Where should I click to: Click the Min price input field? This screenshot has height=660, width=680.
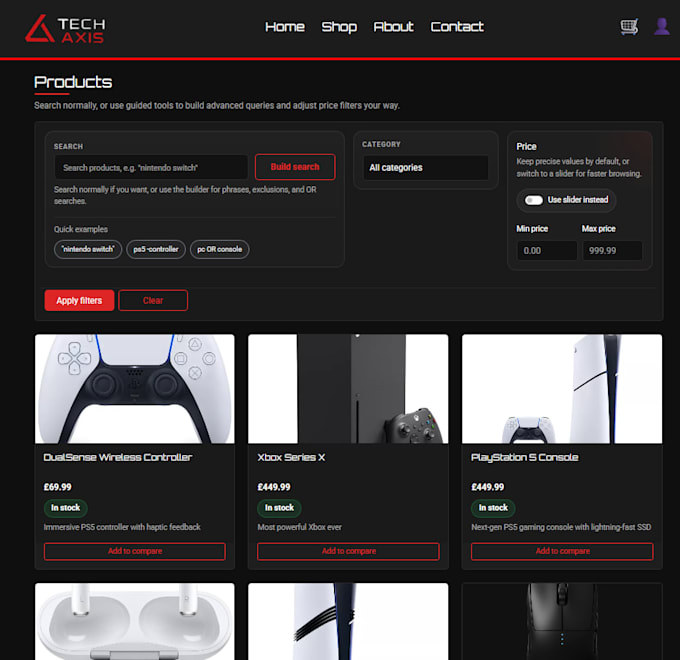click(x=547, y=251)
